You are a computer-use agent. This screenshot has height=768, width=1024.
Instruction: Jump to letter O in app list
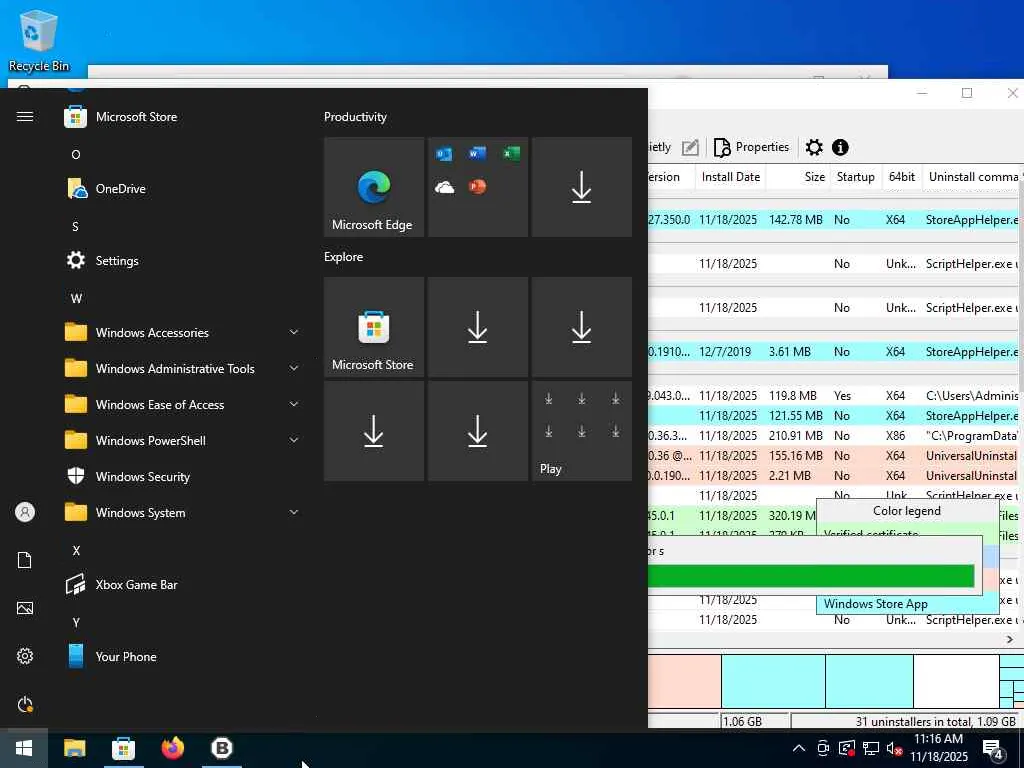76,155
